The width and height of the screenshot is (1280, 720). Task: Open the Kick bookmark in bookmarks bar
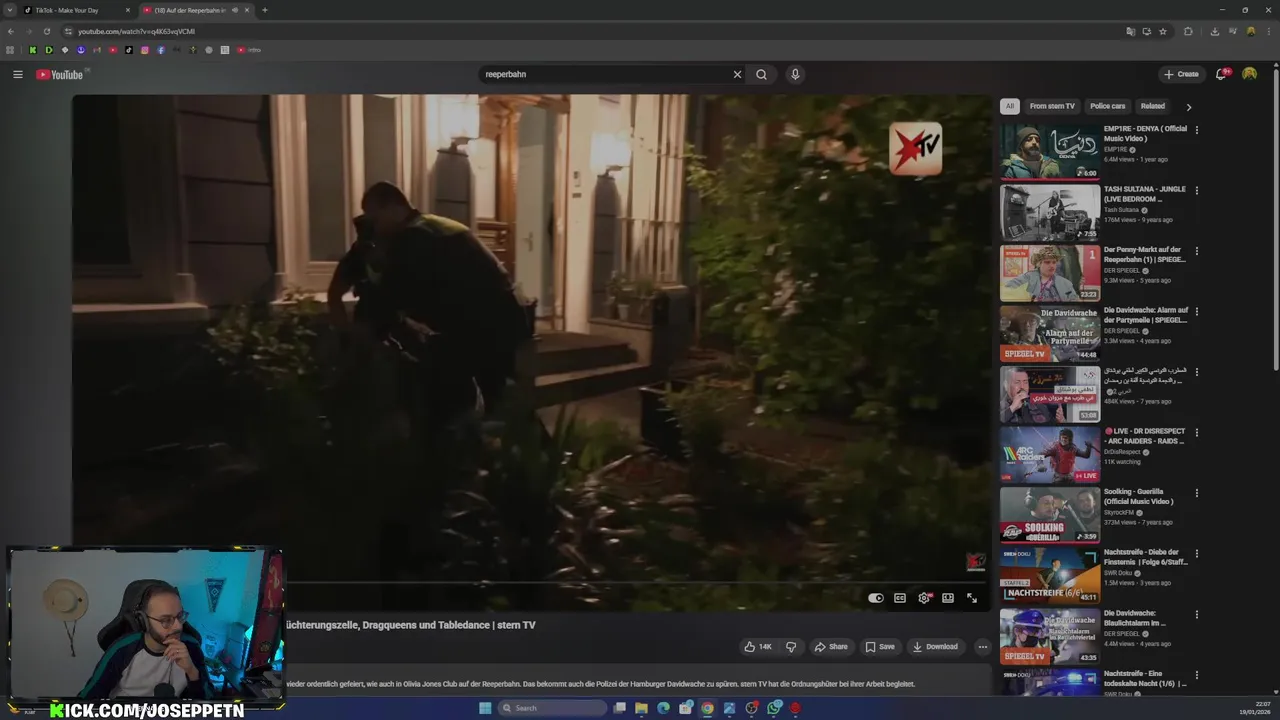point(32,50)
